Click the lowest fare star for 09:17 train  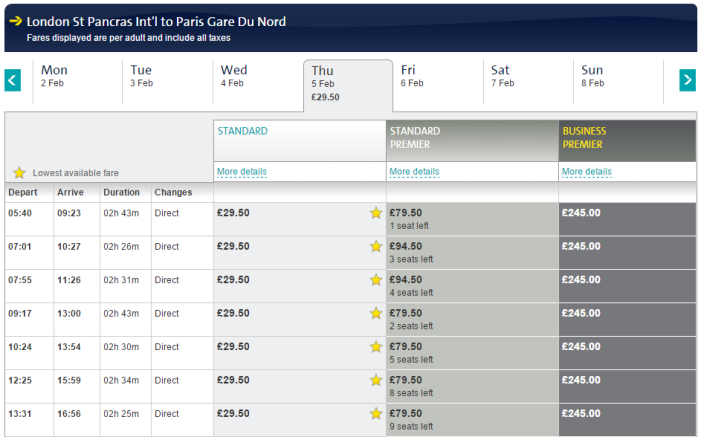[376, 313]
